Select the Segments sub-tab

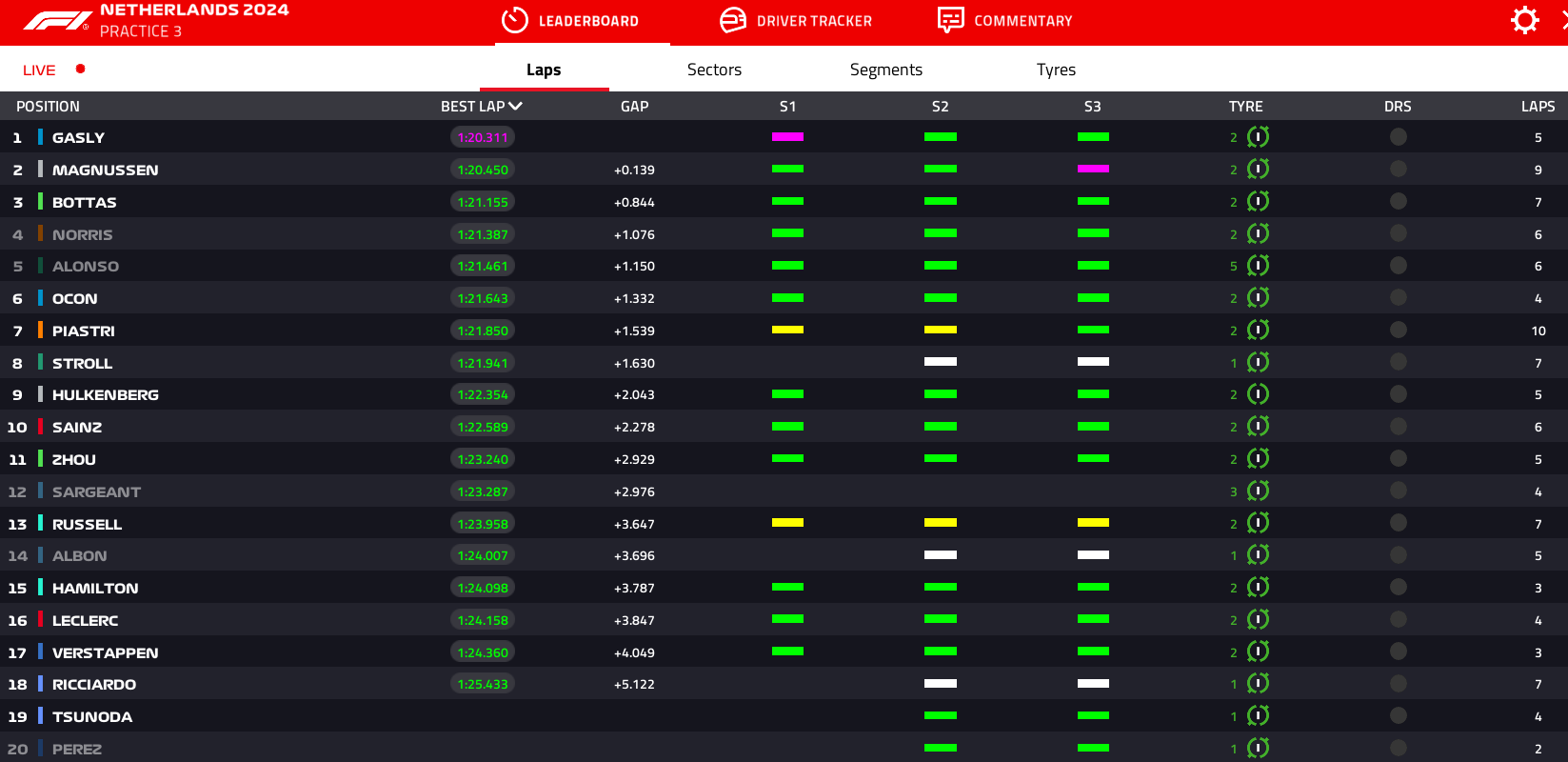click(x=886, y=70)
